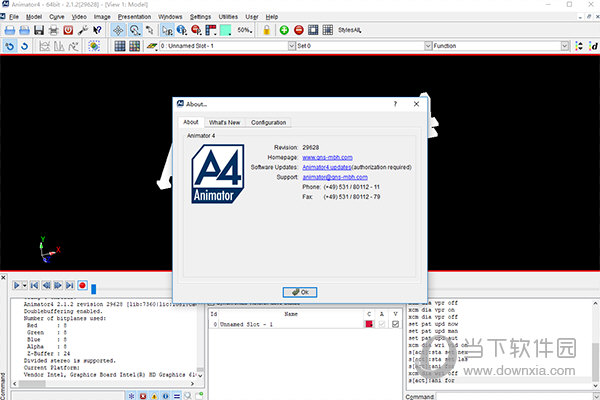Open the Presentation menu

pyautogui.click(x=134, y=17)
